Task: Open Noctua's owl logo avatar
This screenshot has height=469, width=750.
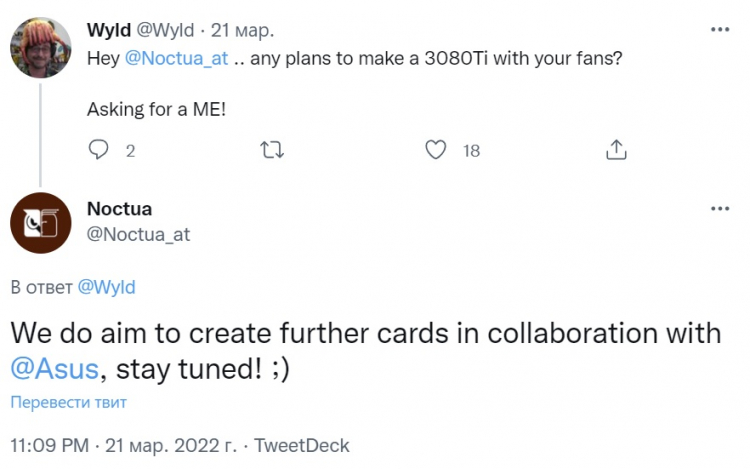Action: click(x=39, y=222)
